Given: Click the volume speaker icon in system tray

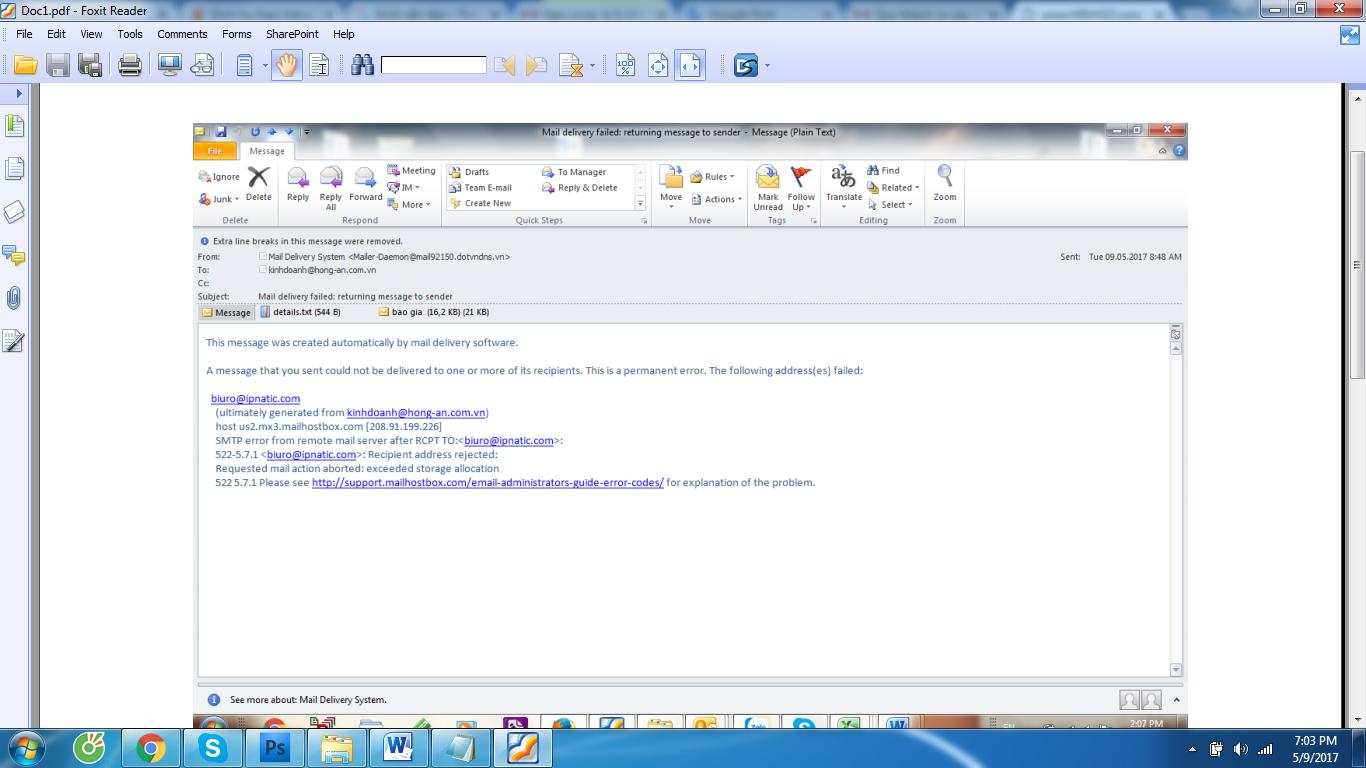Looking at the screenshot, I should click(x=1240, y=749).
